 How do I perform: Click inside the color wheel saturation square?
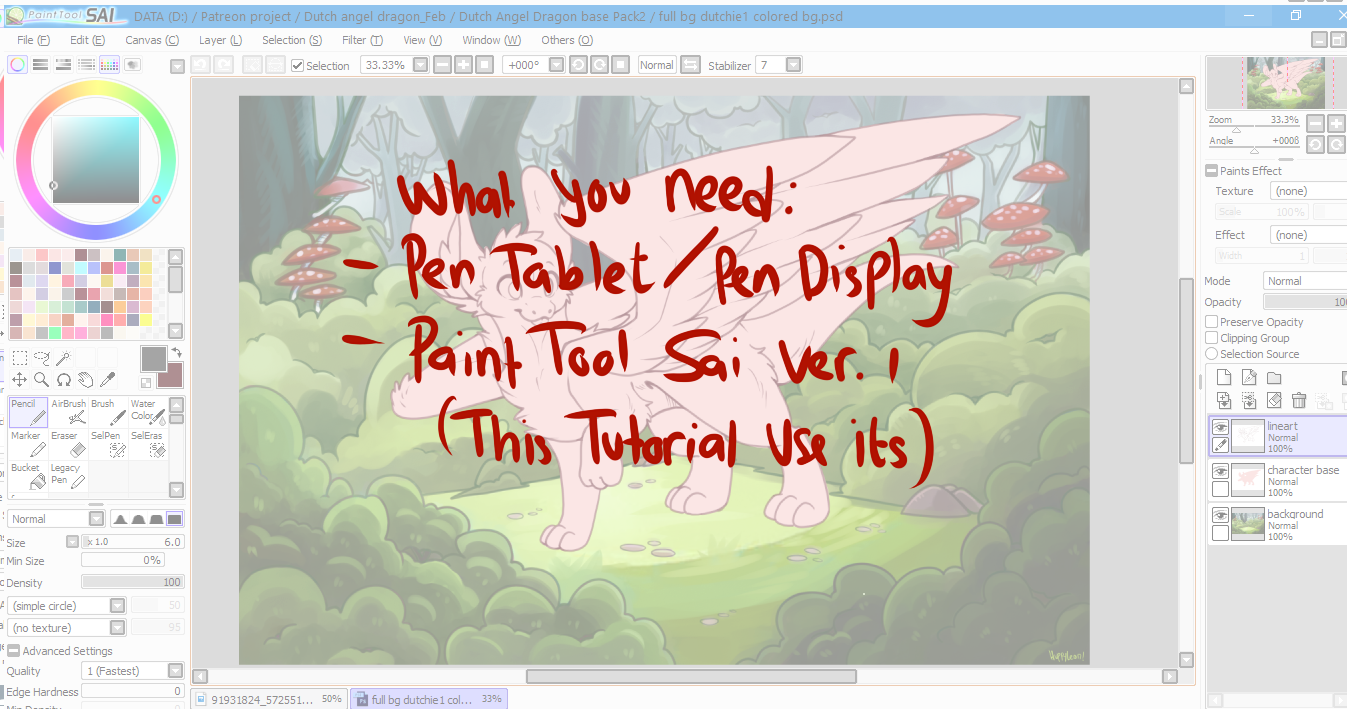click(x=95, y=160)
